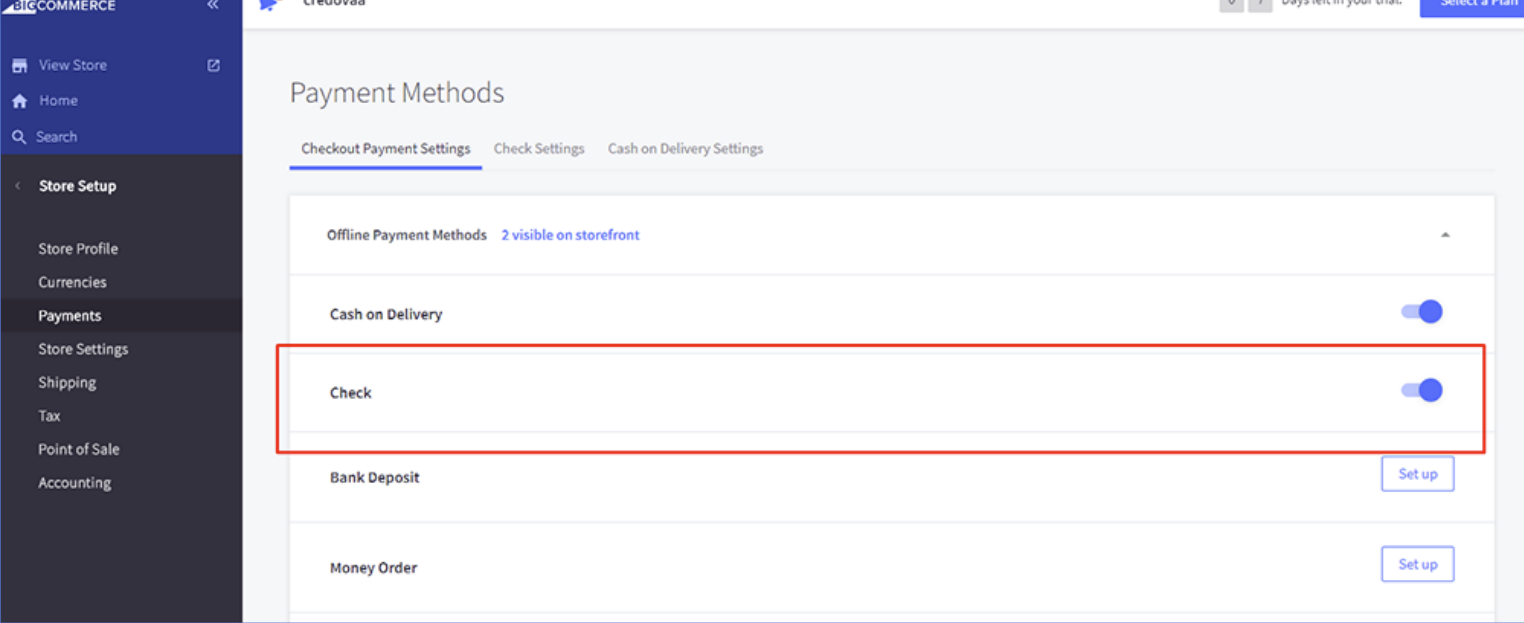Viewport: 1524px width, 623px height.
Task: Open Store Profile in the sidebar
Action: (x=78, y=249)
